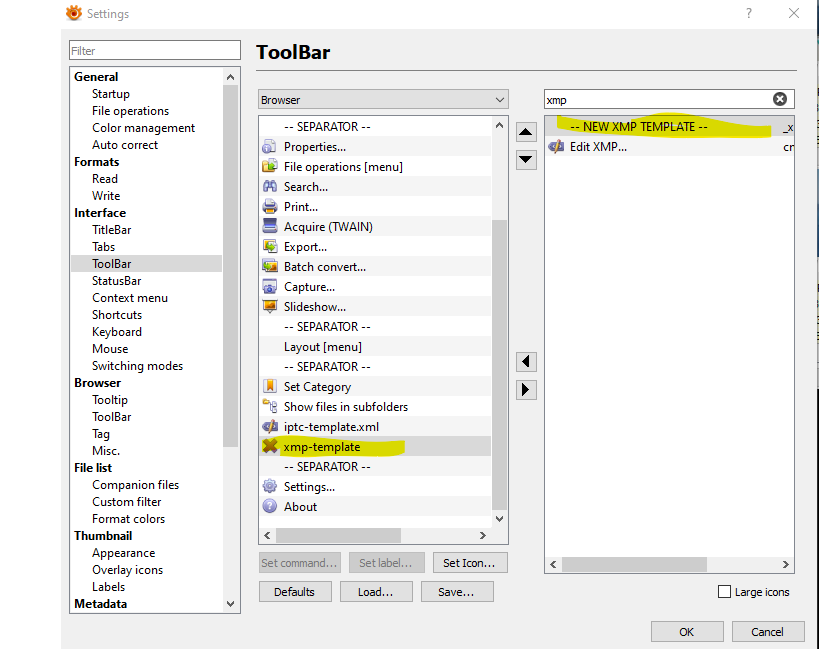This screenshot has height=649, width=819.
Task: Click the Capture camera icon
Action: click(x=270, y=287)
